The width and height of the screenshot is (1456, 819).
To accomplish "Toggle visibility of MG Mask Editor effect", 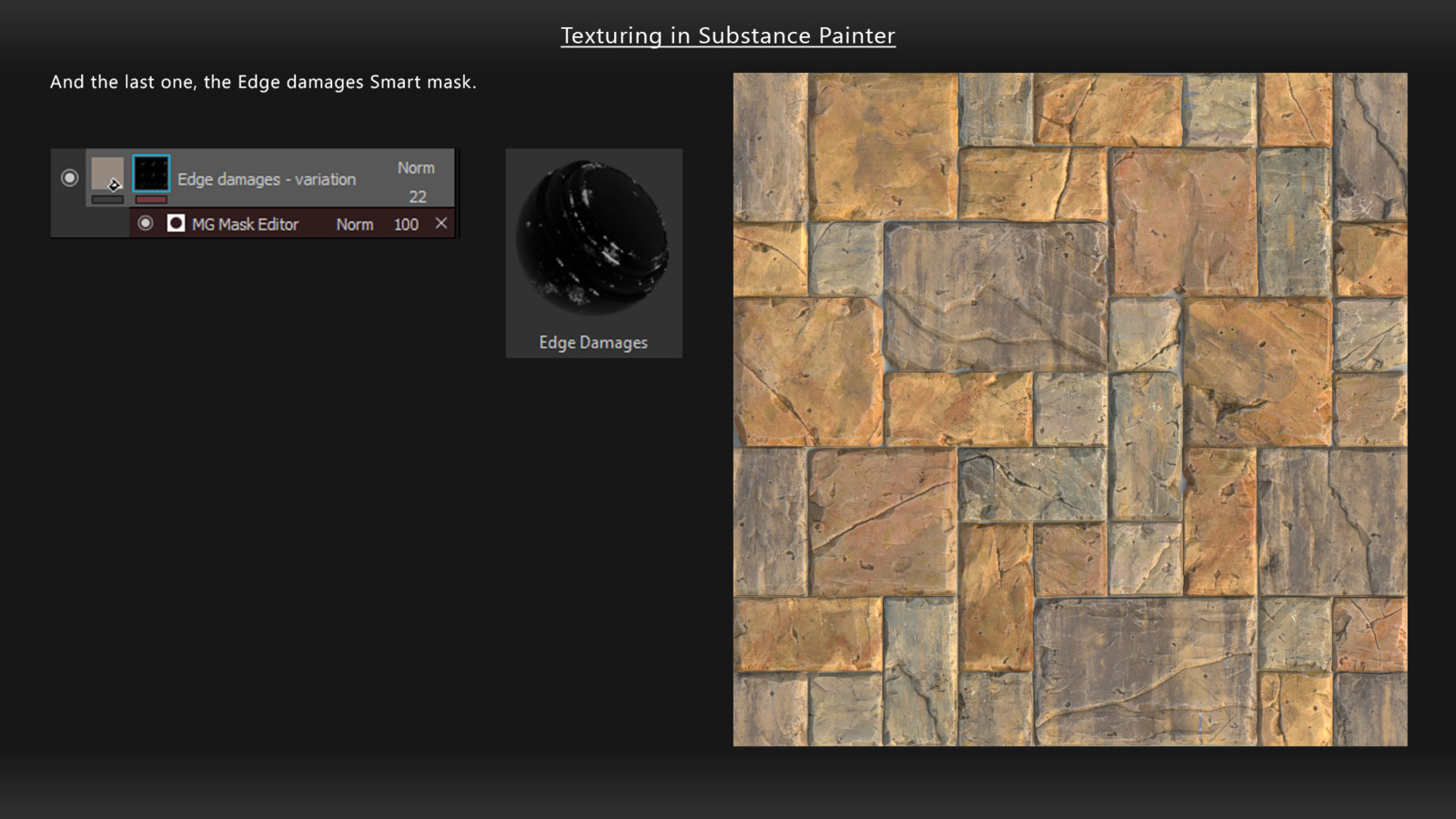I will pos(146,223).
